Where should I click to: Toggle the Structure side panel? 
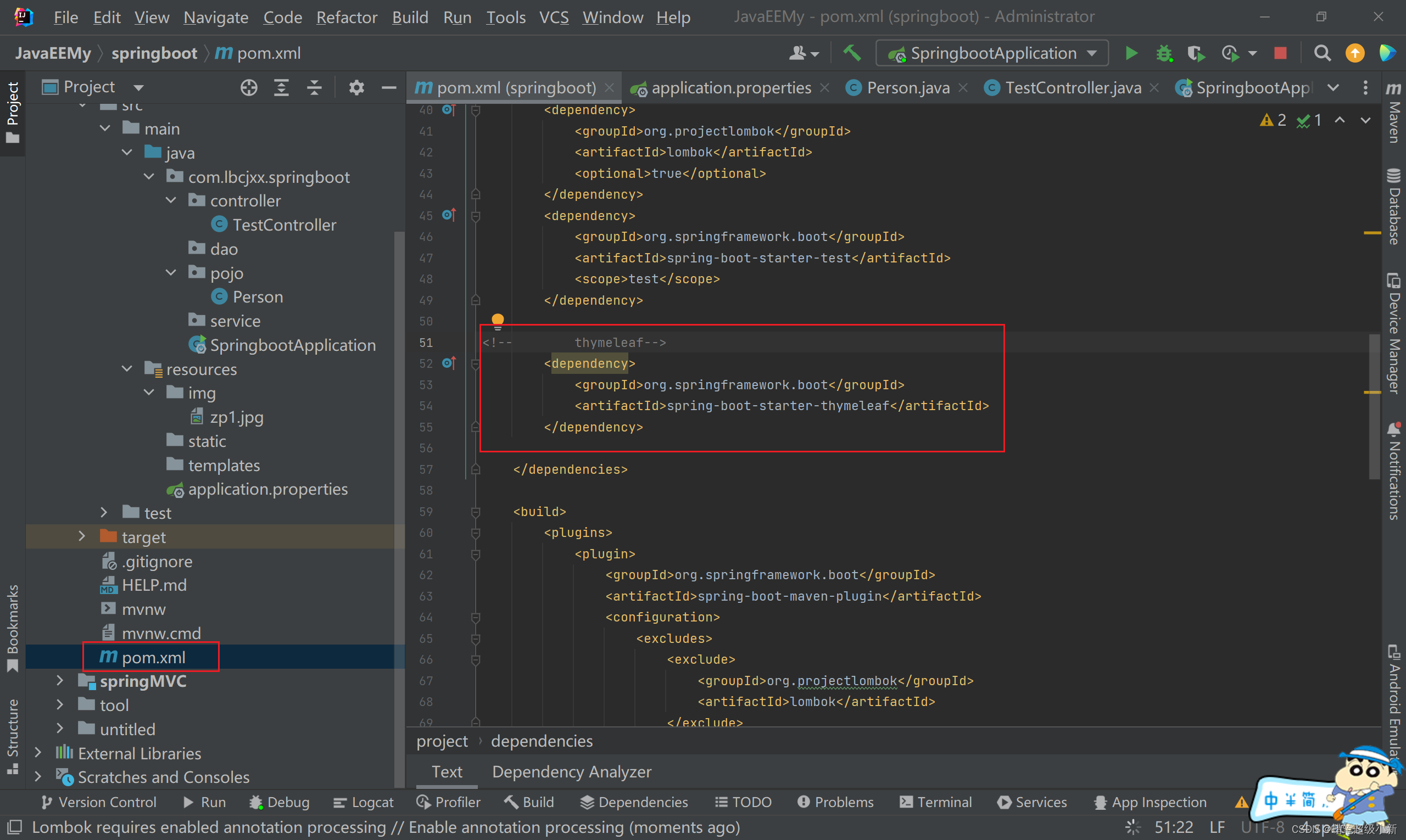[x=13, y=736]
